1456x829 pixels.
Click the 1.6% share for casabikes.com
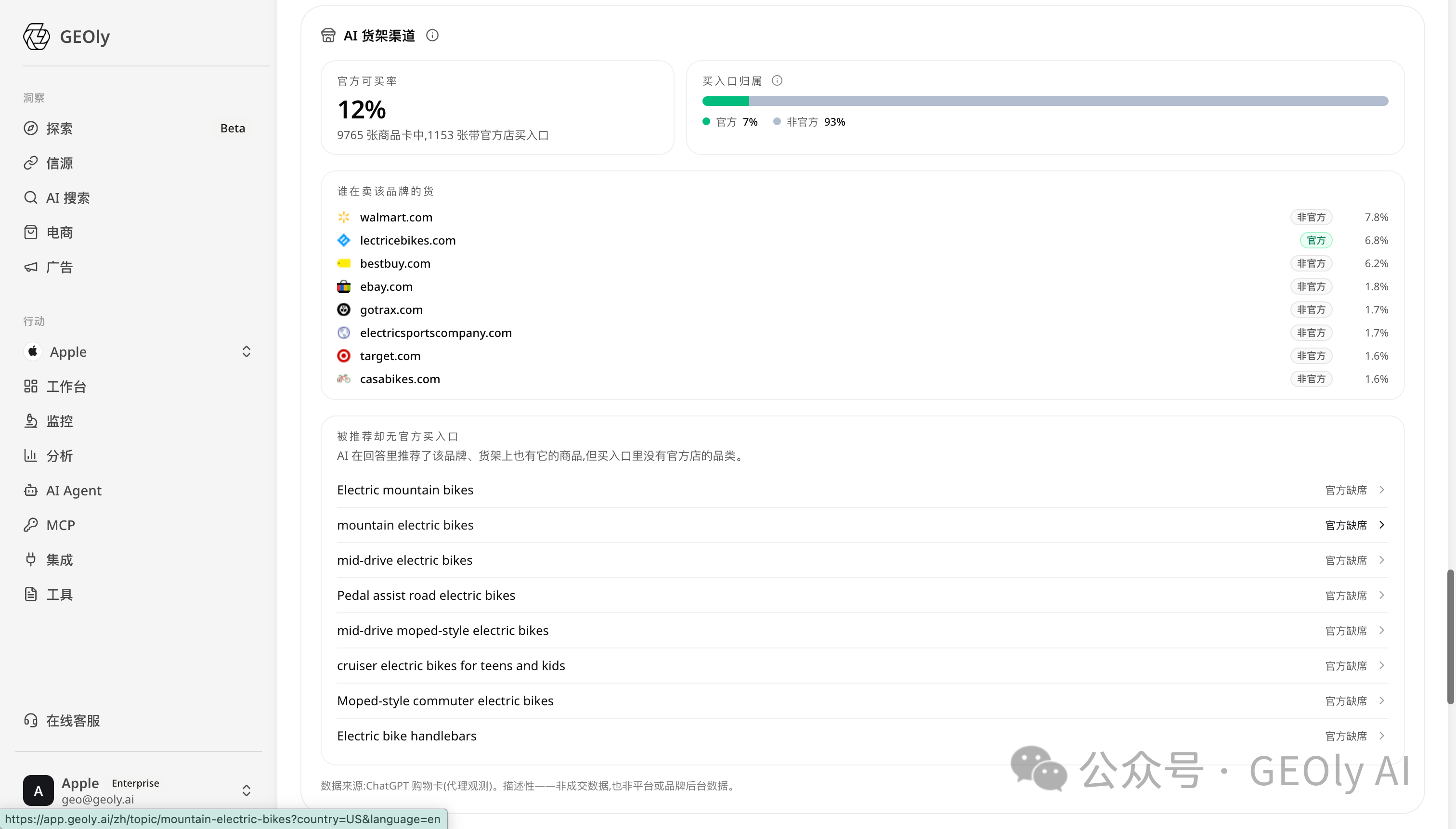[1376, 378]
